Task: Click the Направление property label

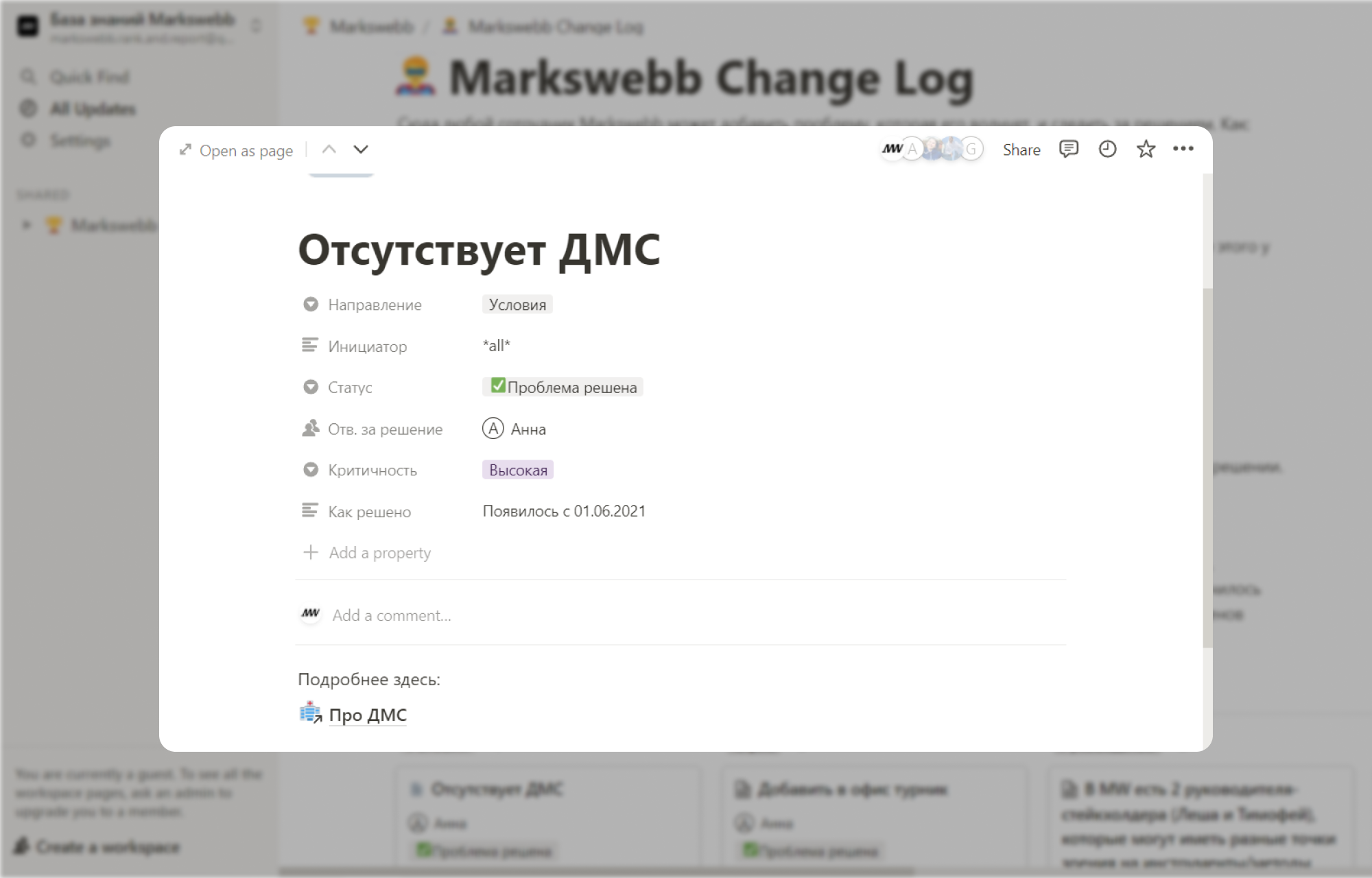Action: (x=375, y=305)
